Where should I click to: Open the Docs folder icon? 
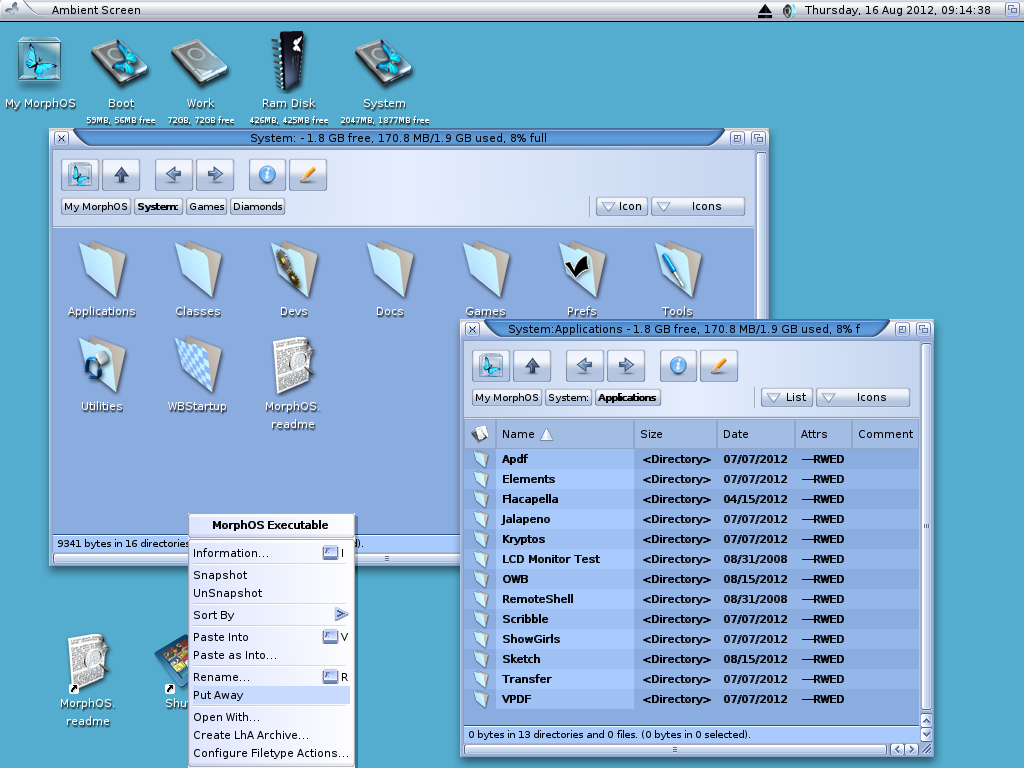[390, 269]
